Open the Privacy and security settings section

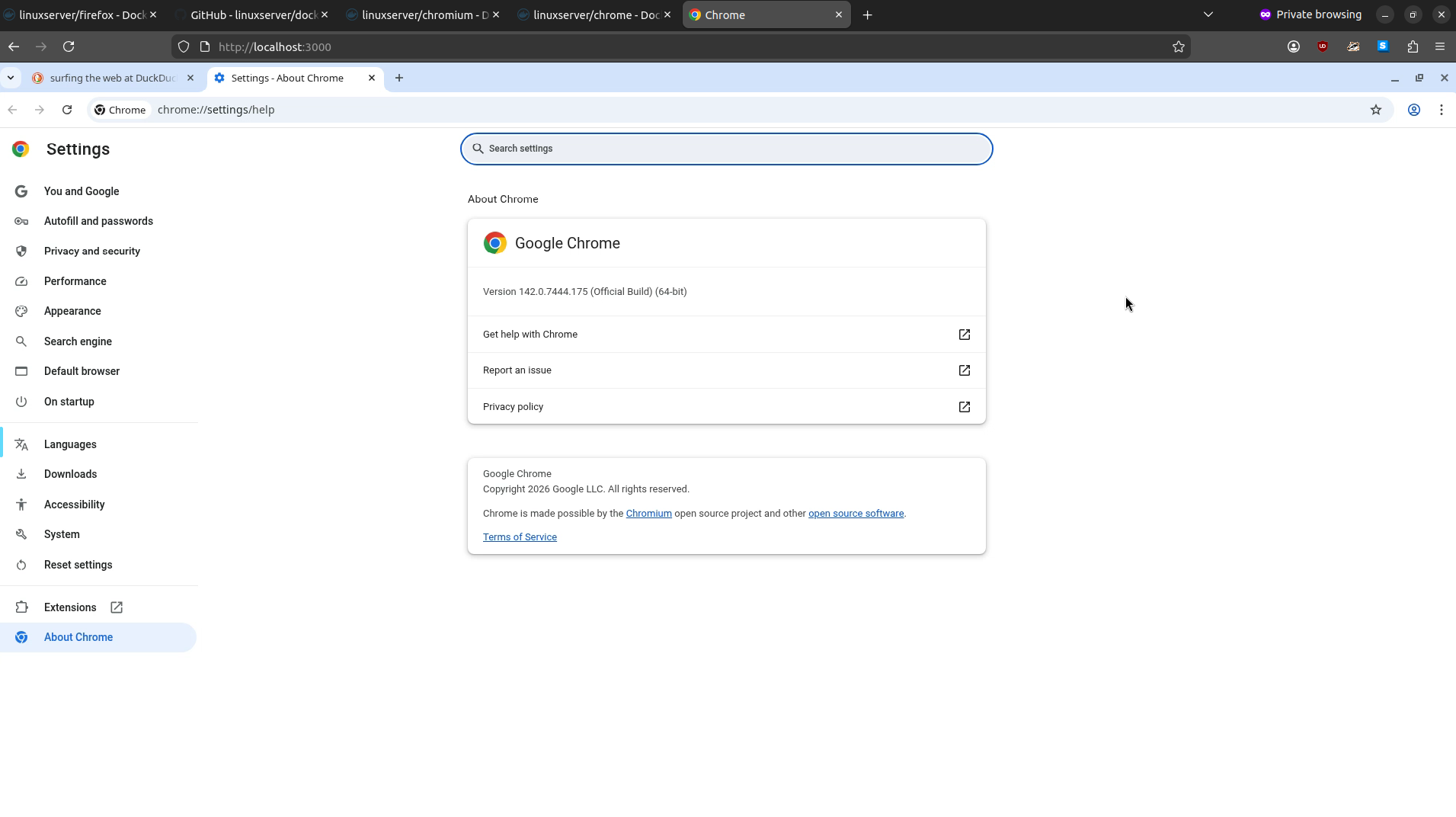[x=91, y=251]
